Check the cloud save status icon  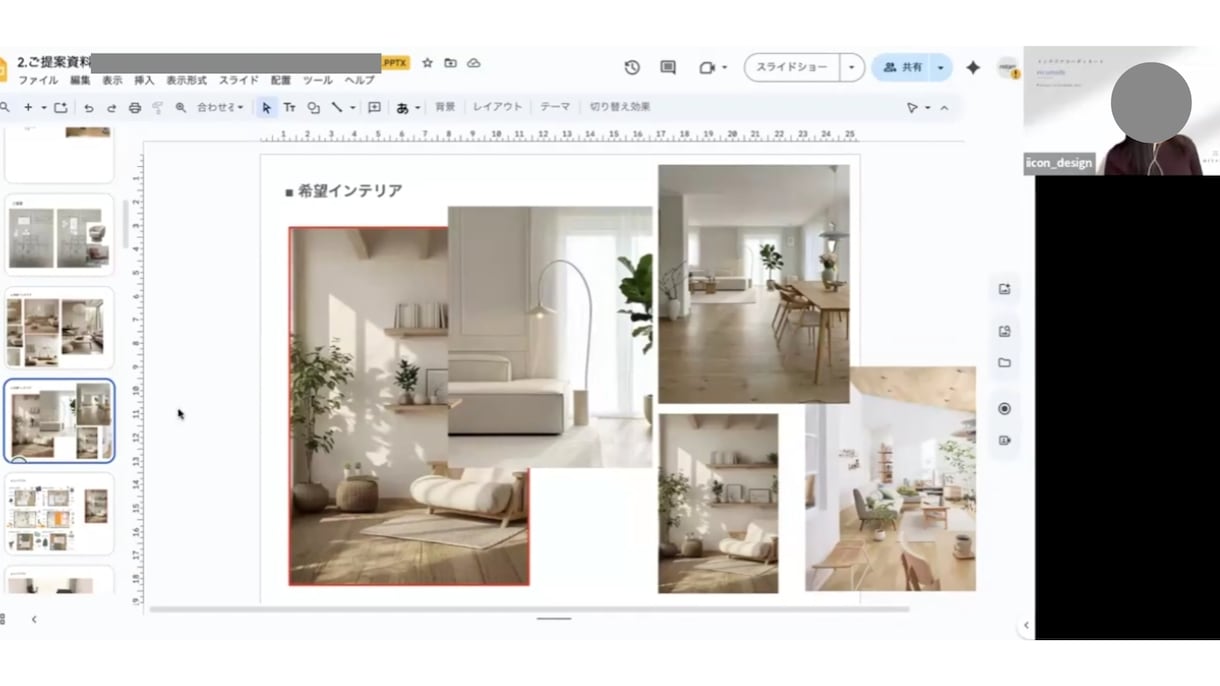point(474,63)
